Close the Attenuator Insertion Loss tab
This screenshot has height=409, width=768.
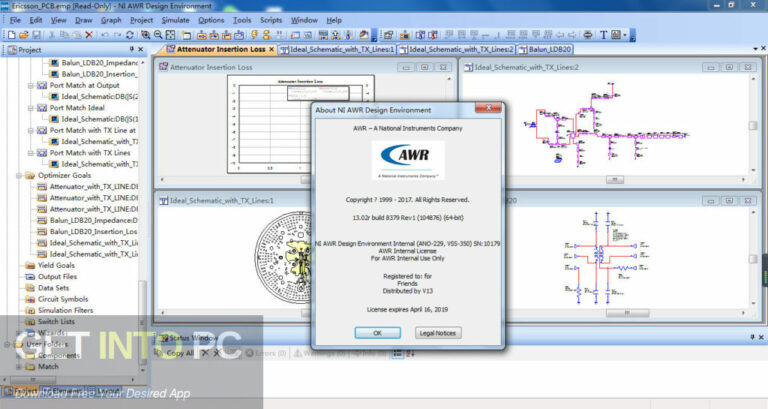pos(271,49)
